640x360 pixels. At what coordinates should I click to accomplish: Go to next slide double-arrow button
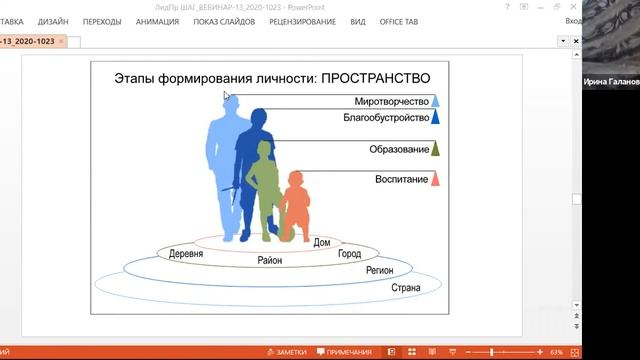coord(576,327)
